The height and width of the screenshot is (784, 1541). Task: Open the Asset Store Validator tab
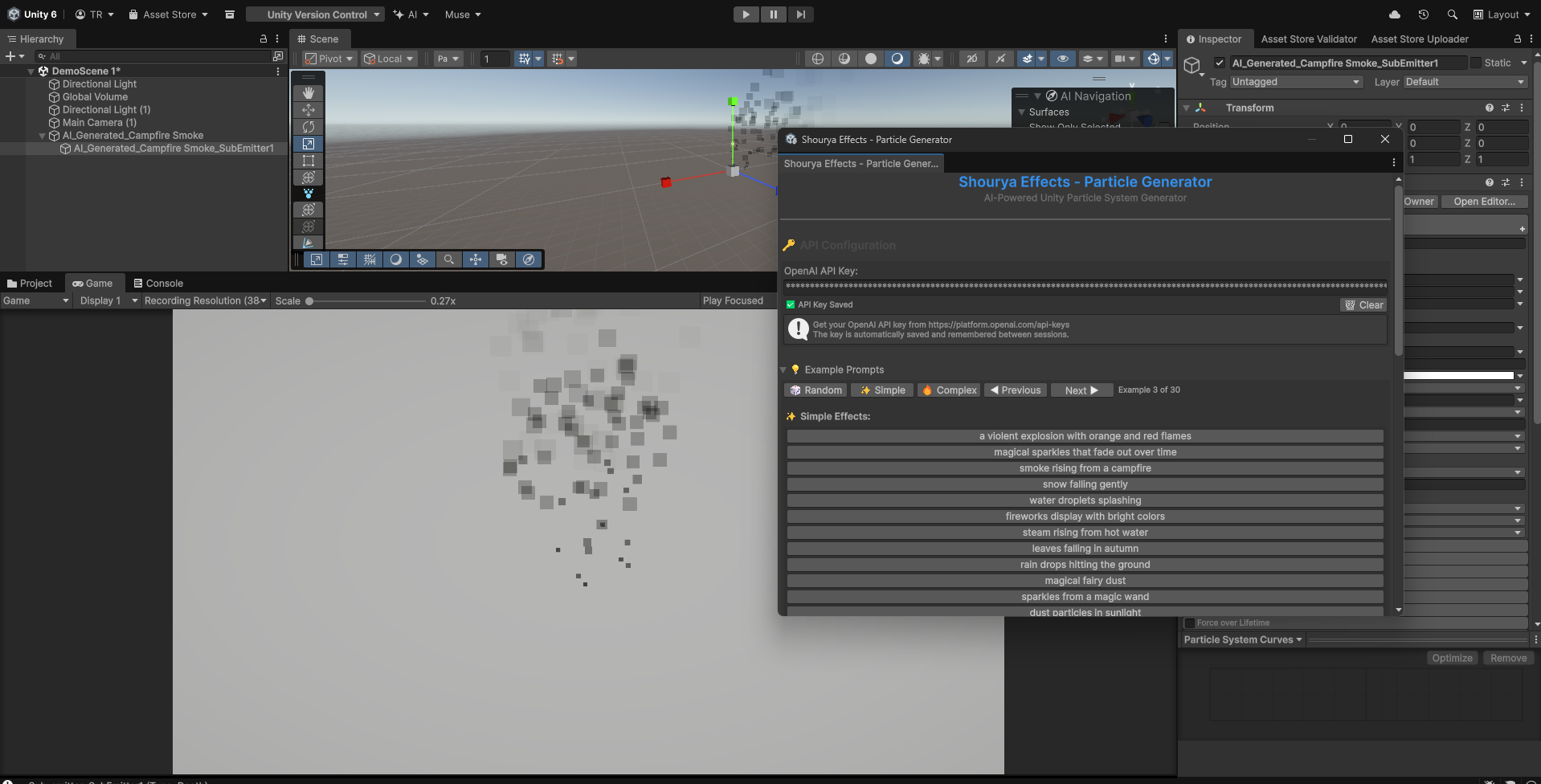[x=1308, y=39]
